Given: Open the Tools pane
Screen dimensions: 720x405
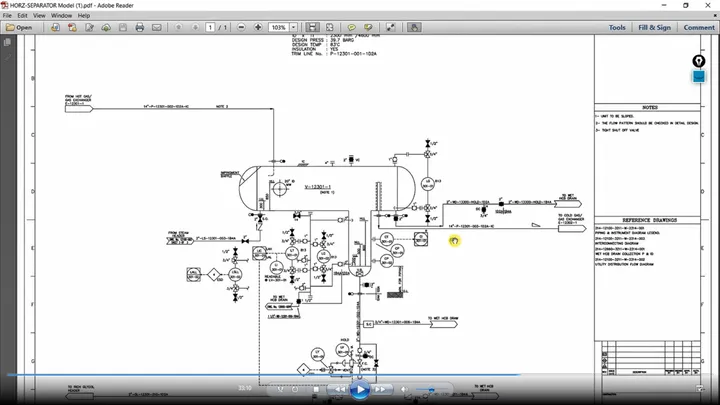Looking at the screenshot, I should [x=617, y=28].
